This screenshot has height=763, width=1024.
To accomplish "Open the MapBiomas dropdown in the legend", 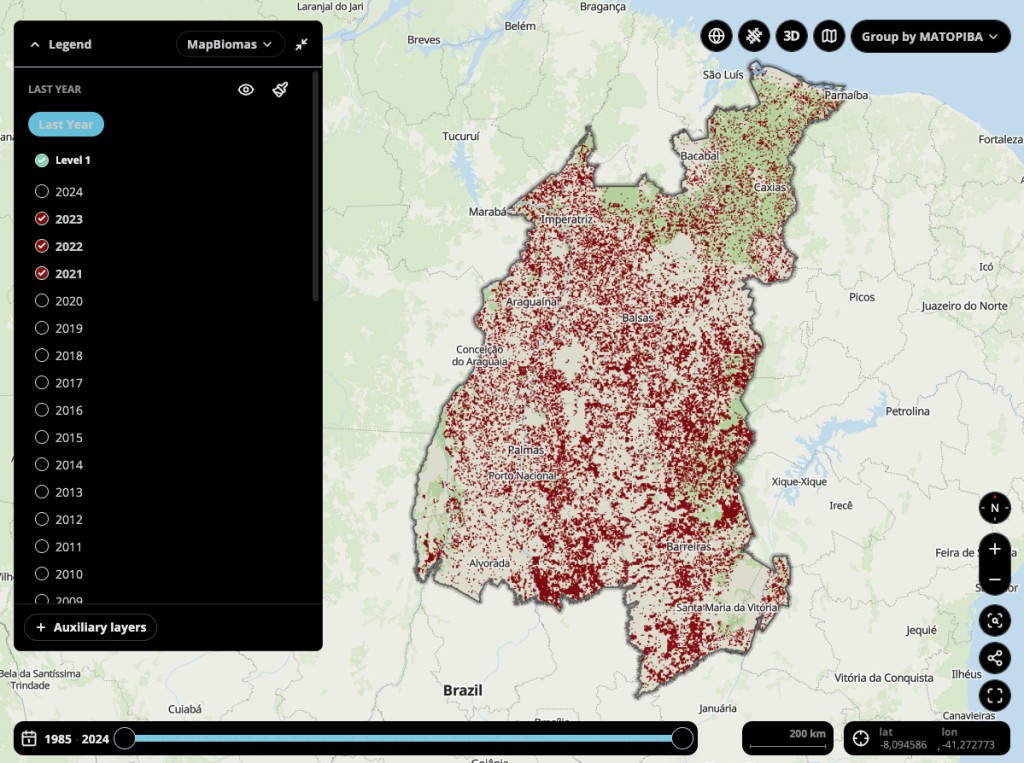I will 230,44.
